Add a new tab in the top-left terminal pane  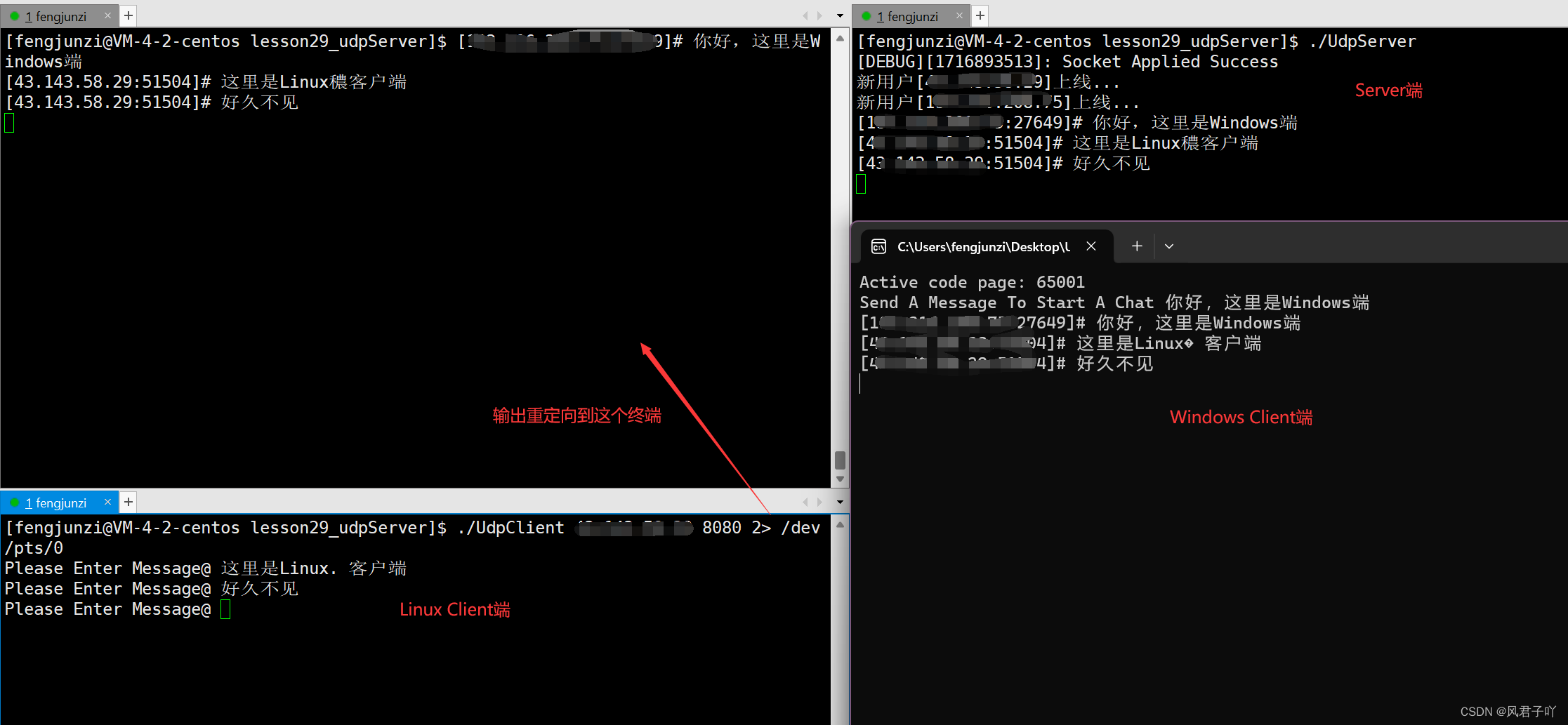tap(129, 15)
